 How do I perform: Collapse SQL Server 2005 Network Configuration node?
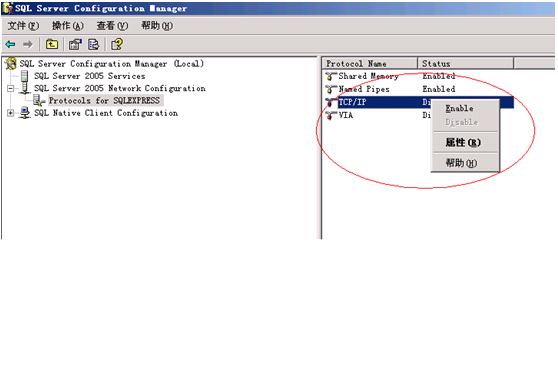pyautogui.click(x=10, y=88)
